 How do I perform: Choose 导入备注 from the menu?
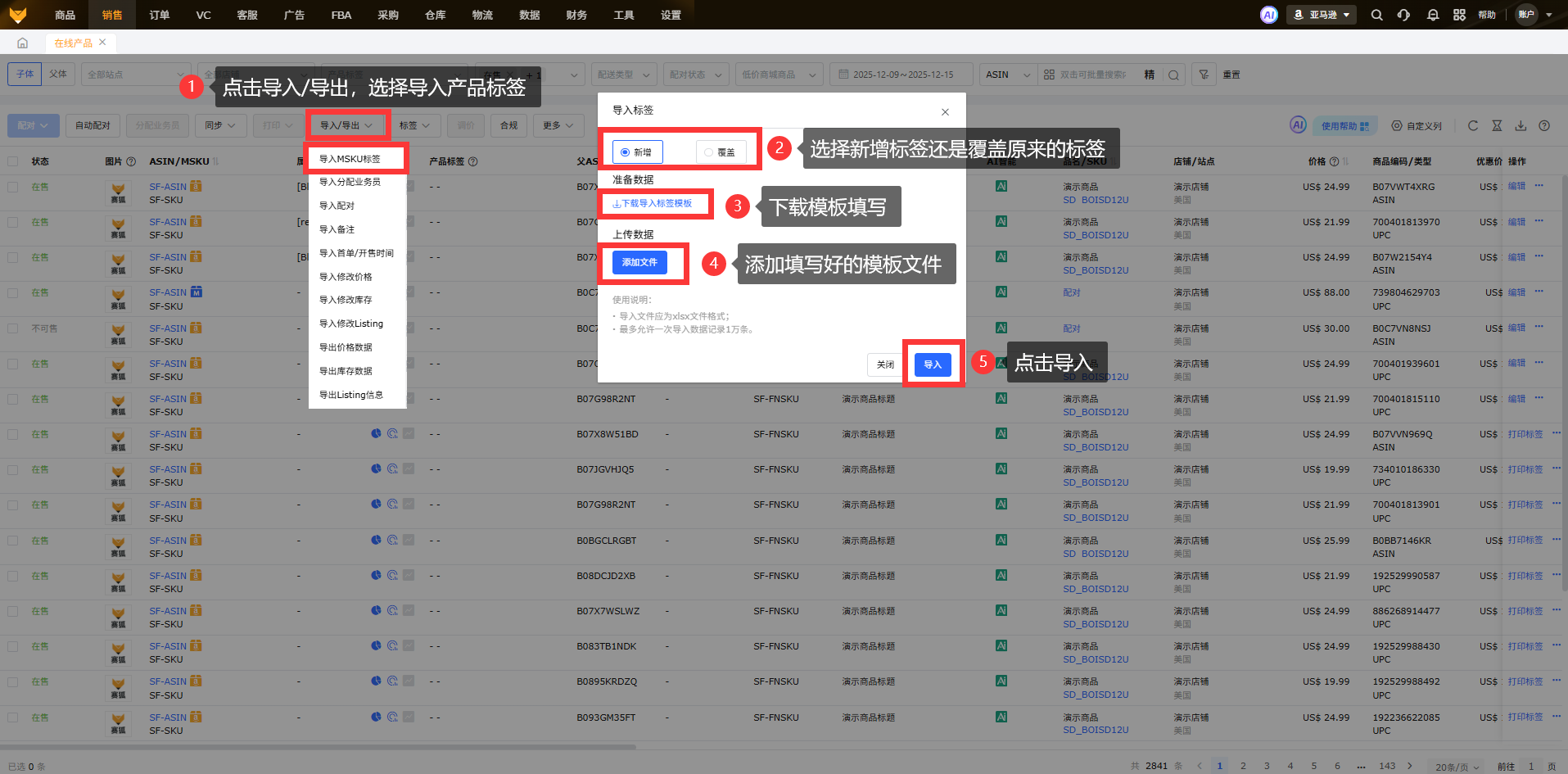[x=337, y=229]
